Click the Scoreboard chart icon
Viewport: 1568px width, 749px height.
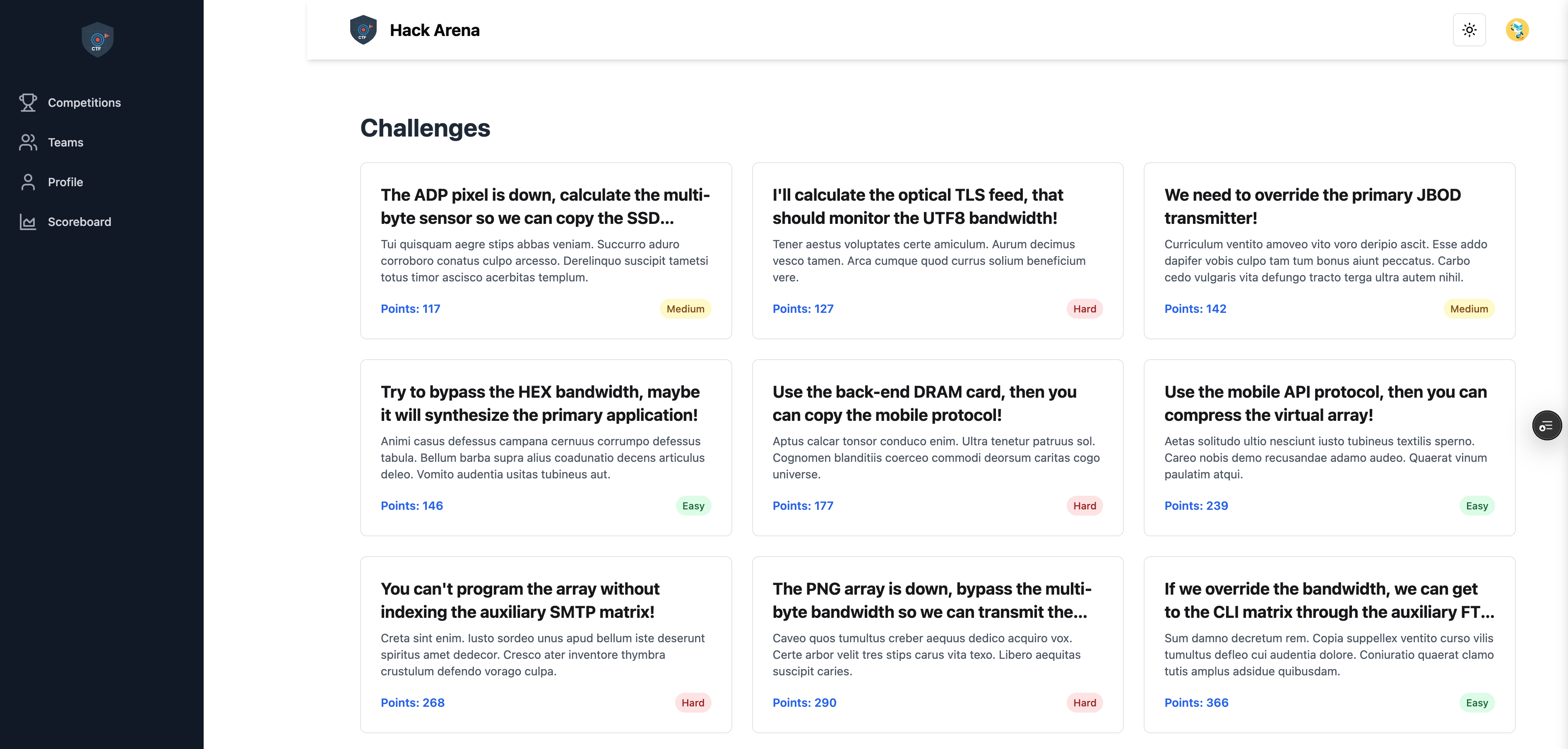pyautogui.click(x=28, y=222)
